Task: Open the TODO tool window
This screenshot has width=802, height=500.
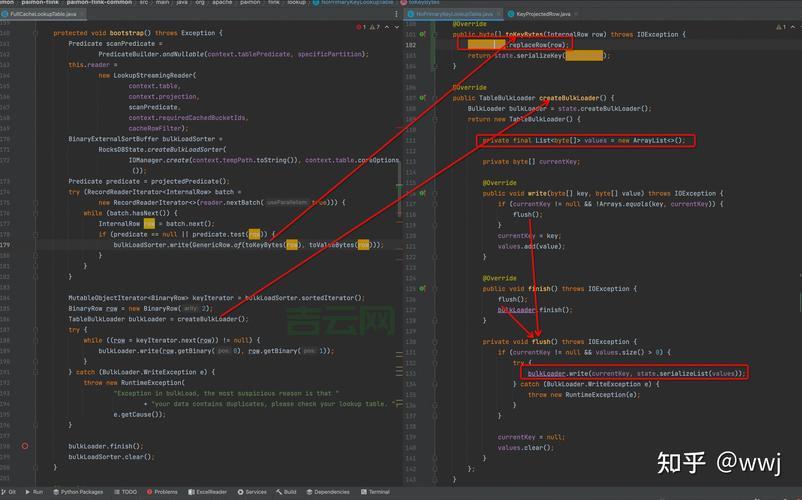Action: point(127,492)
